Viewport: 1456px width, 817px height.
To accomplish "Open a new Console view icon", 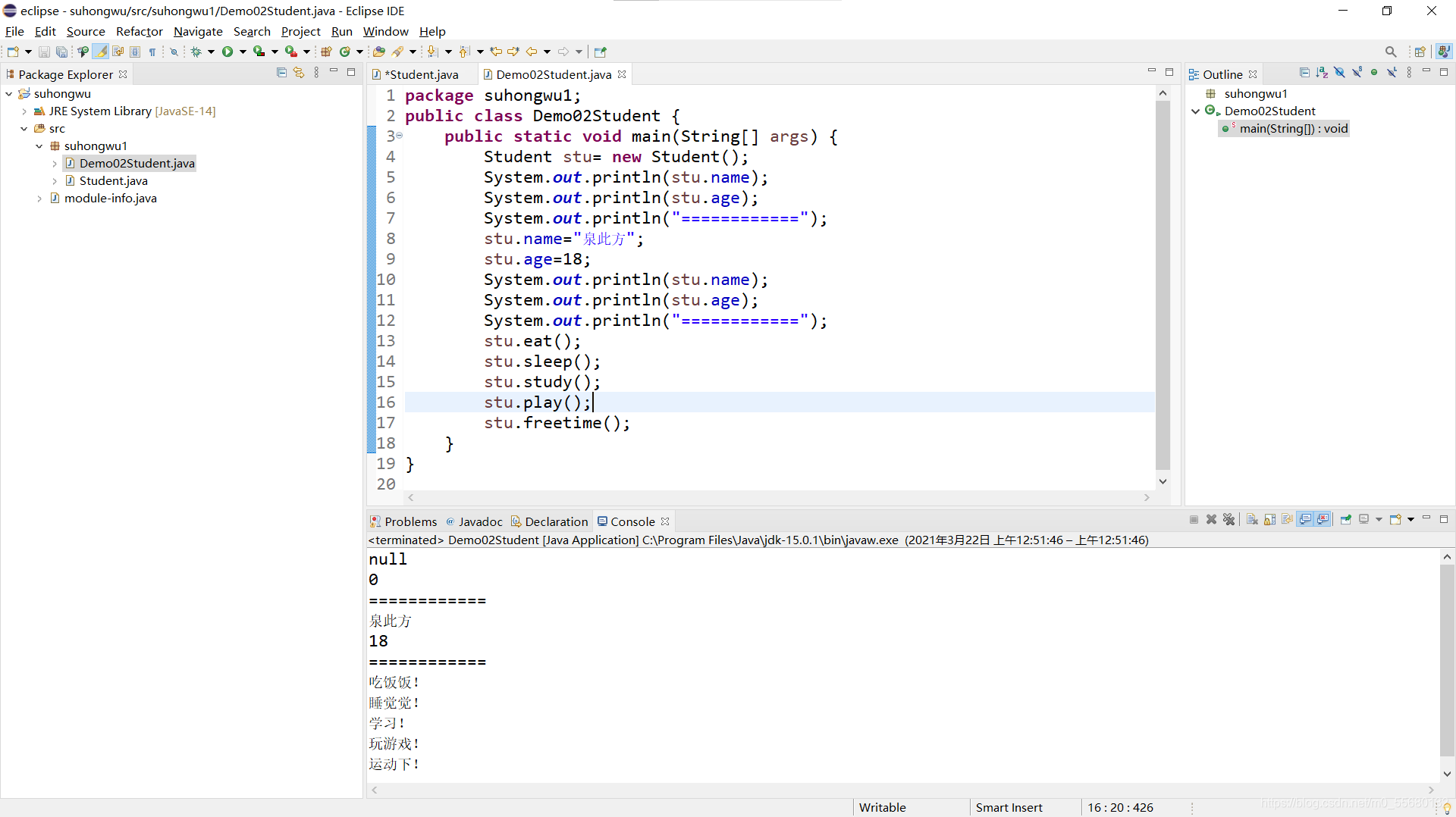I will 1395,519.
